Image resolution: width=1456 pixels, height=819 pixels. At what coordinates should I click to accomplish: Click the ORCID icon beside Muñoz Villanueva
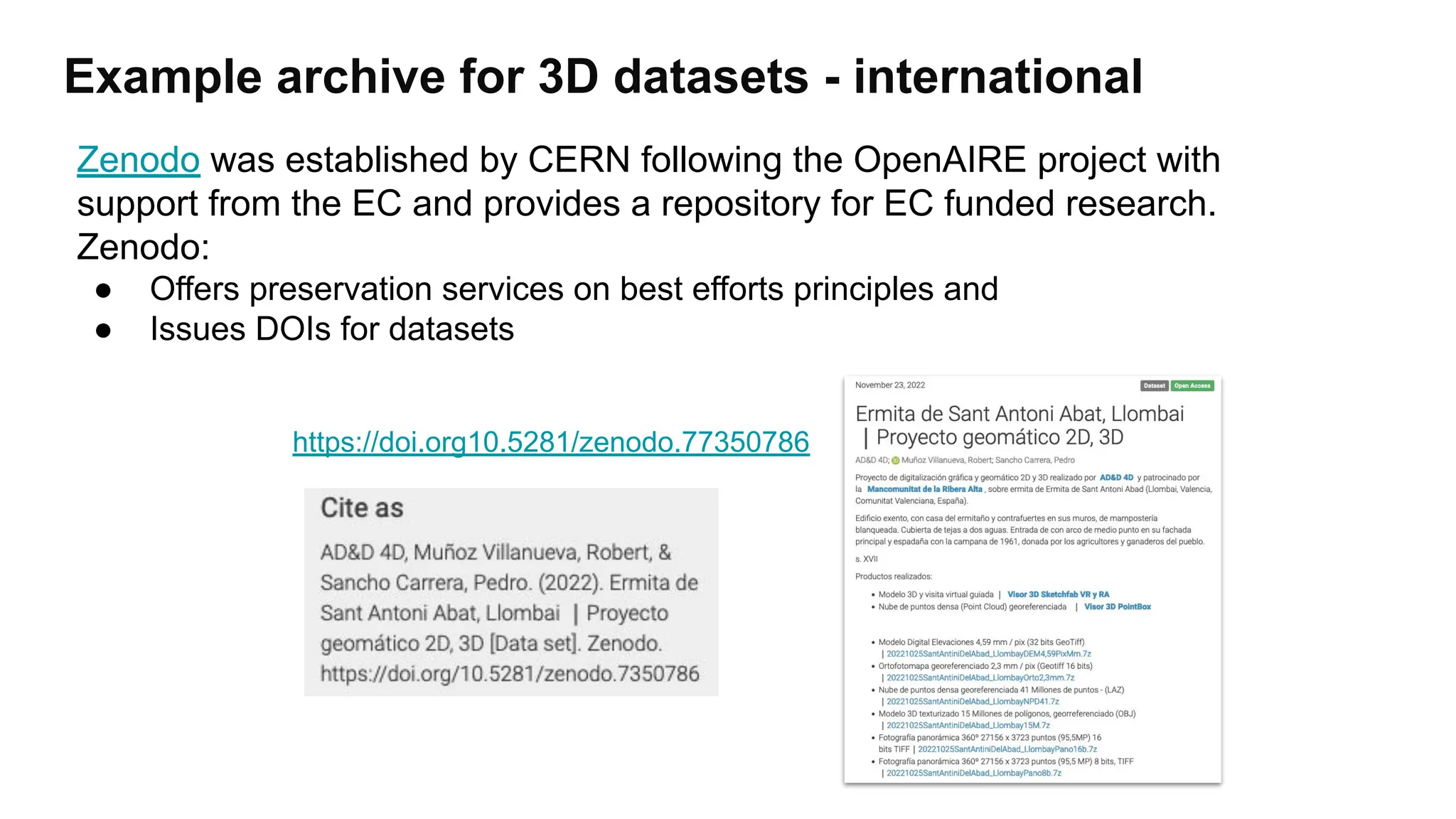click(x=896, y=461)
